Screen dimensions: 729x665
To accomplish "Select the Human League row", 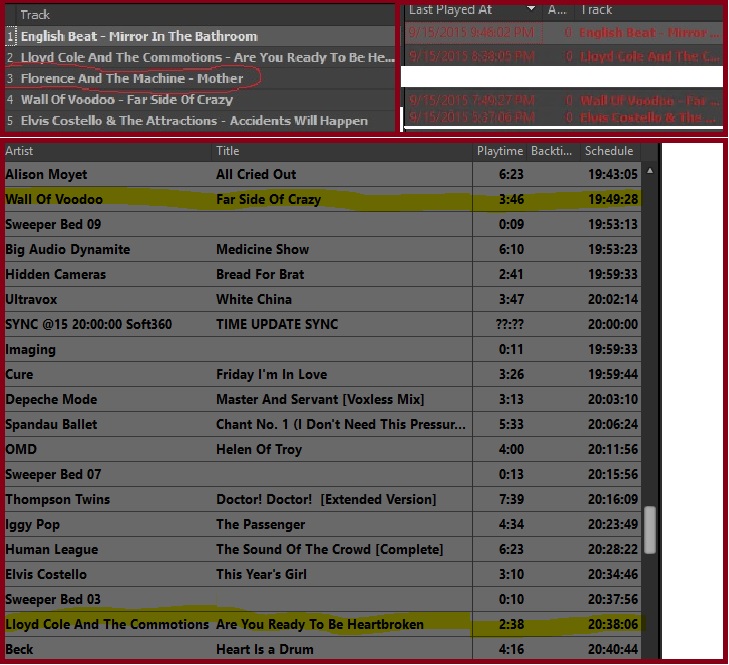I will click(x=323, y=549).
